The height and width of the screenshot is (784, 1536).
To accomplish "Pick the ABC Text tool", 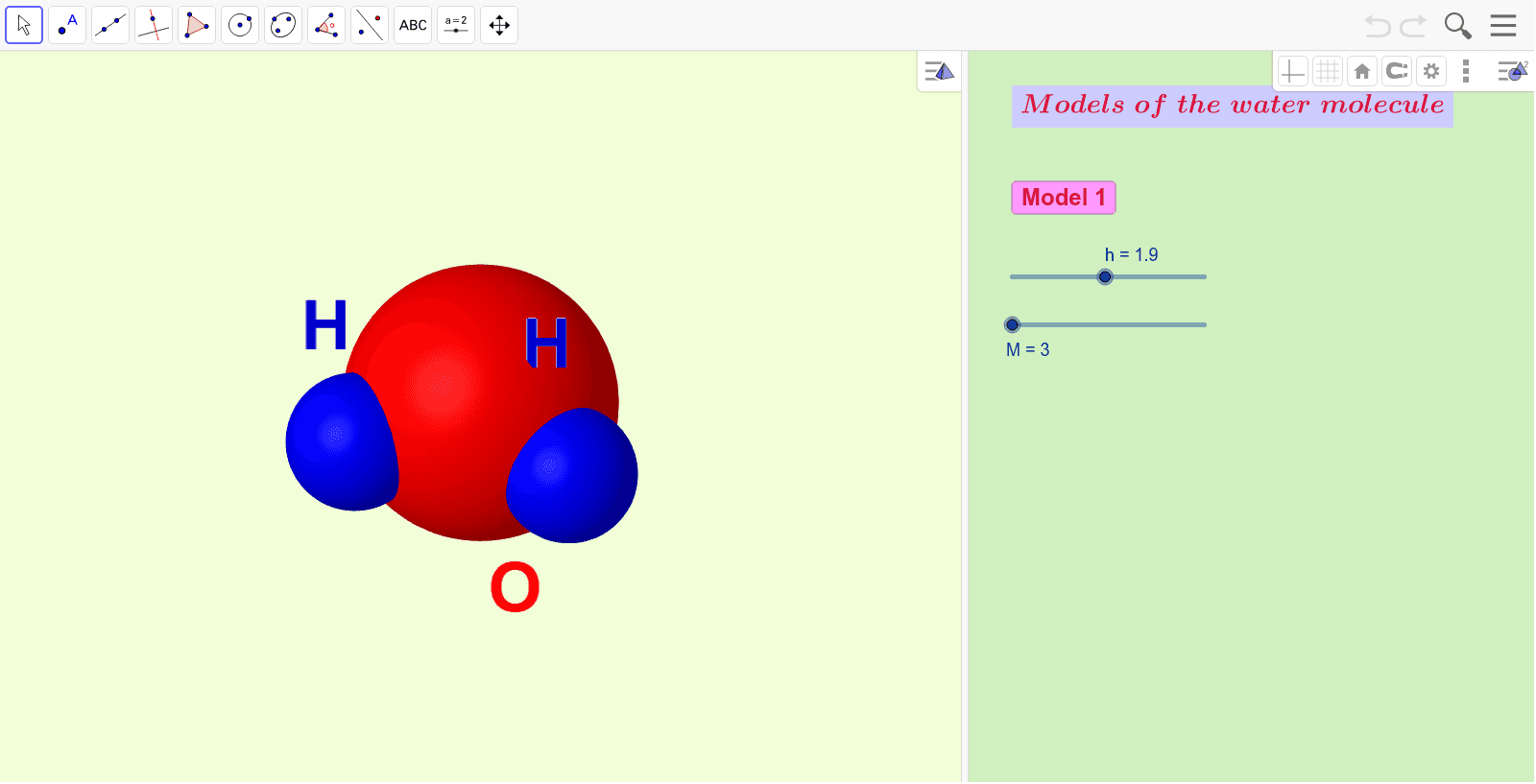I will [413, 25].
